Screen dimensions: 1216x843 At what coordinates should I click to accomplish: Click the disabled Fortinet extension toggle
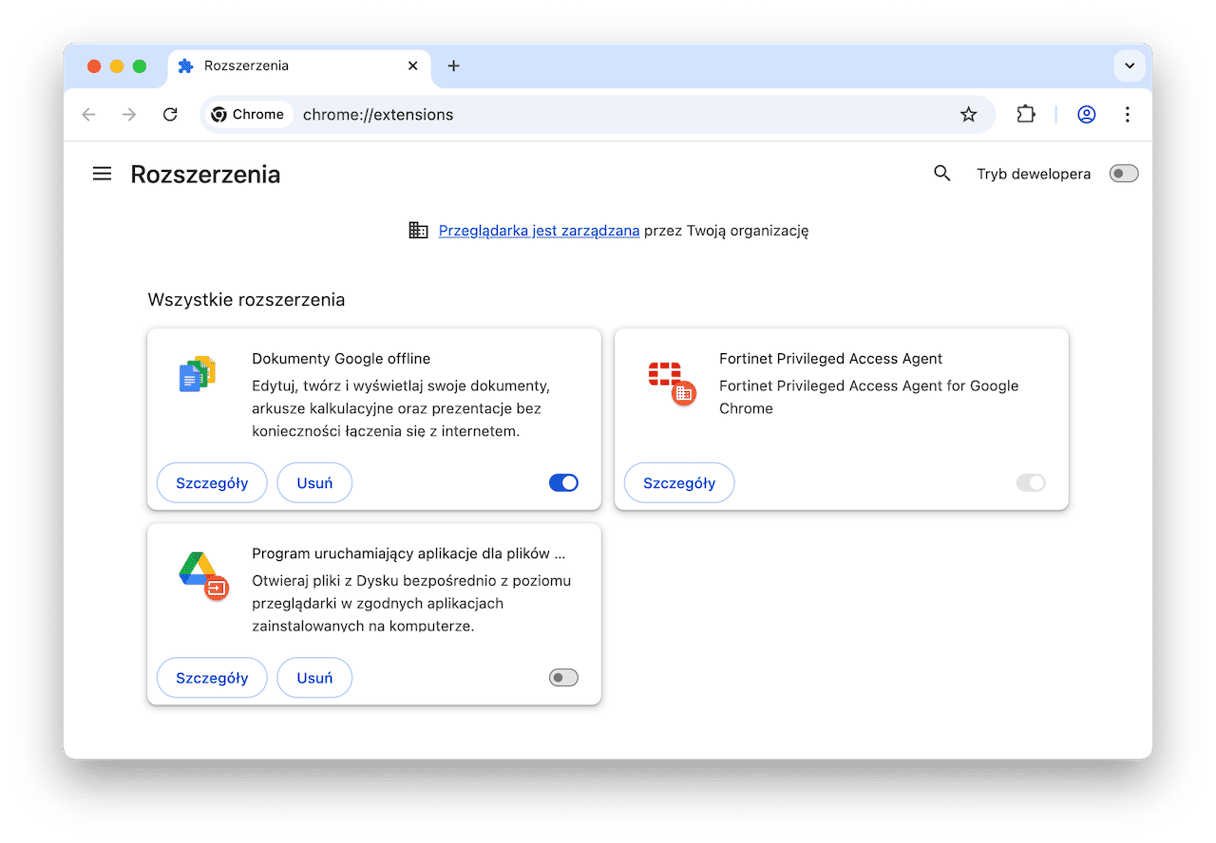click(1031, 483)
